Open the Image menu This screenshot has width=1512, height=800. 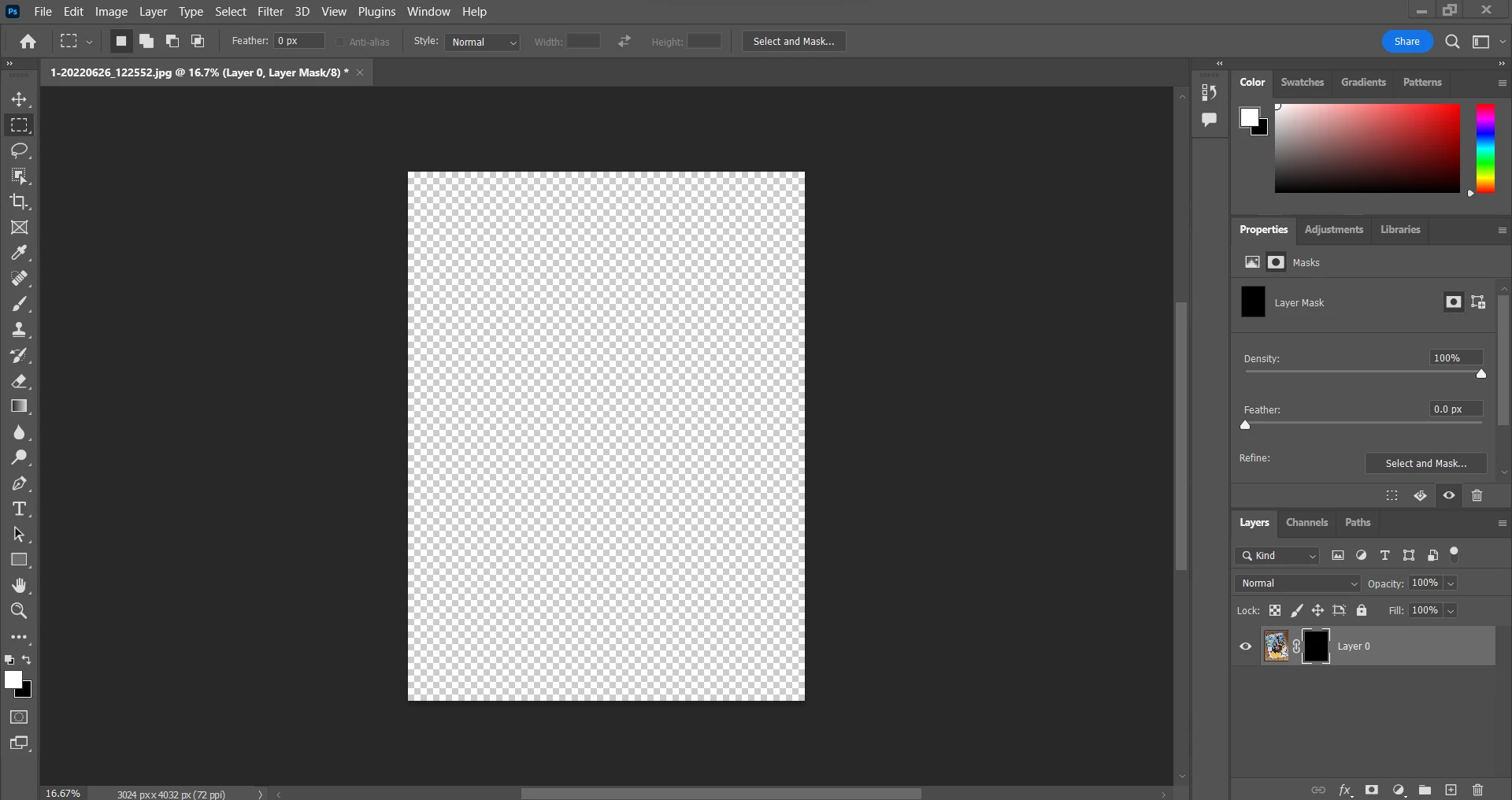111,12
